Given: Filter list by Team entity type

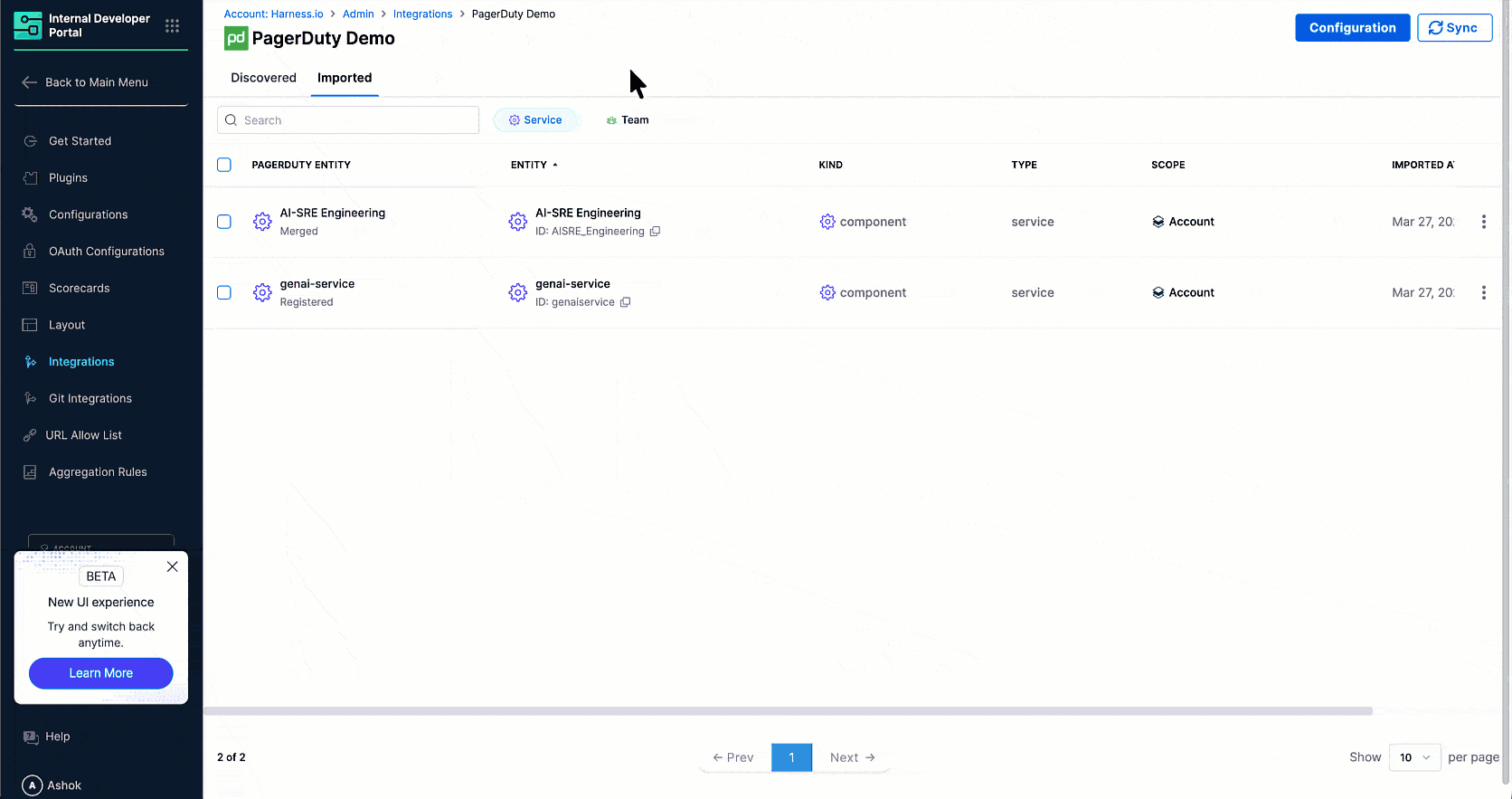Looking at the screenshot, I should [x=628, y=120].
